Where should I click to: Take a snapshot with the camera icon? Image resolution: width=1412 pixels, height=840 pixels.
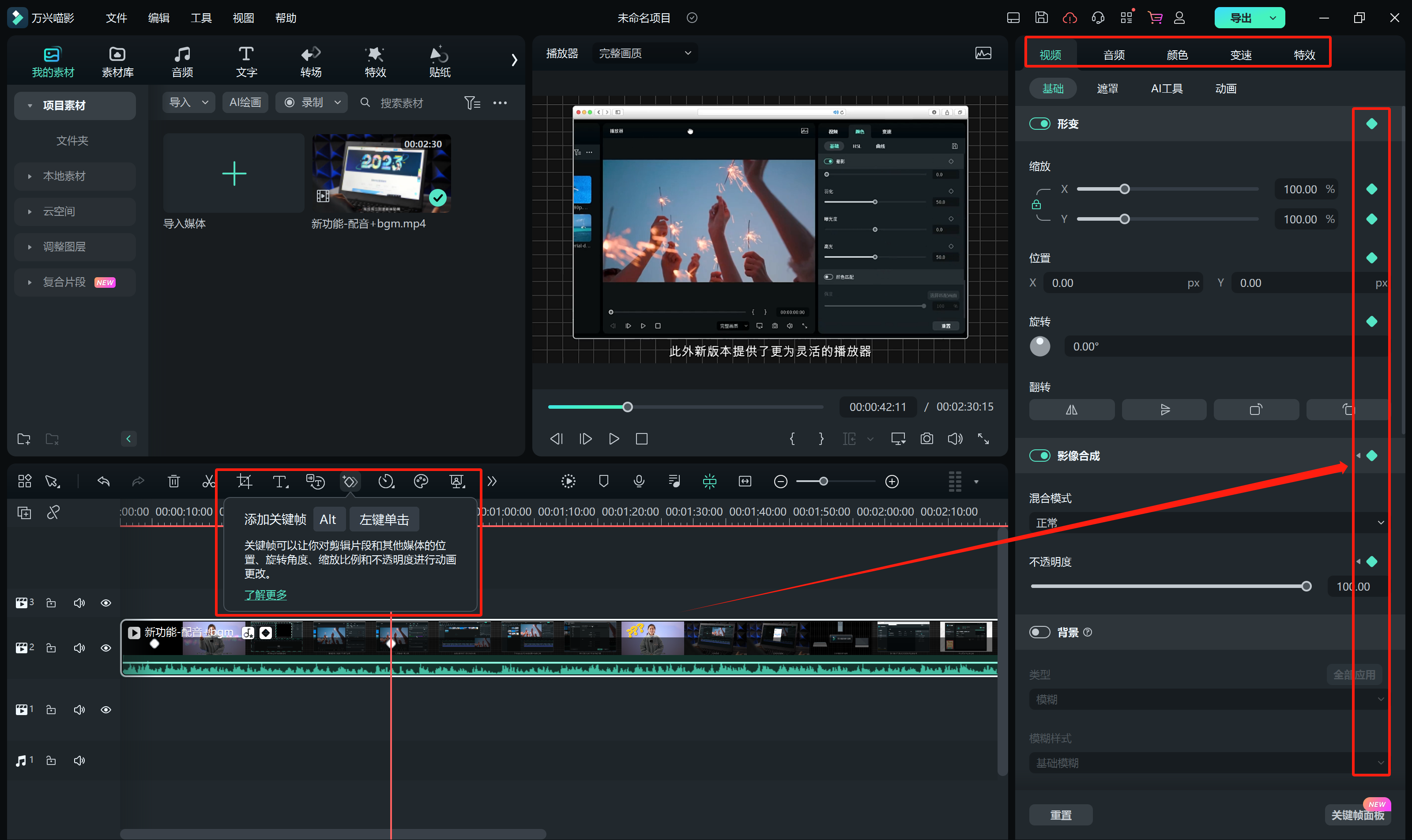(926, 439)
